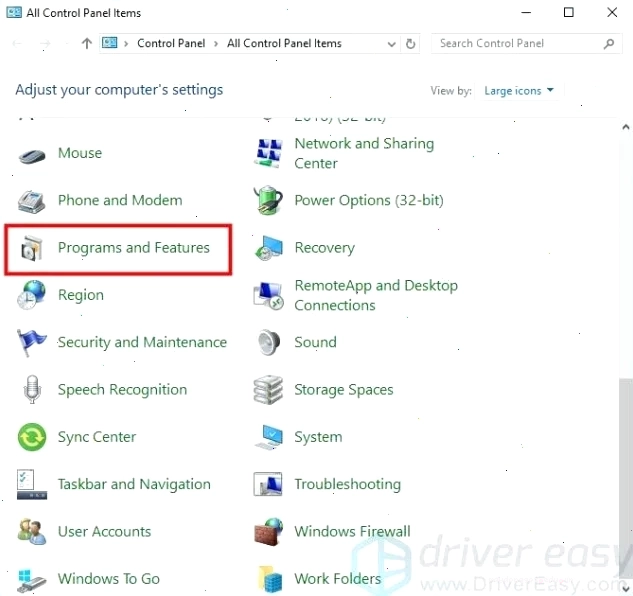633x596 pixels.
Task: Click the vertical scrollbar thumb
Action: click(626, 477)
